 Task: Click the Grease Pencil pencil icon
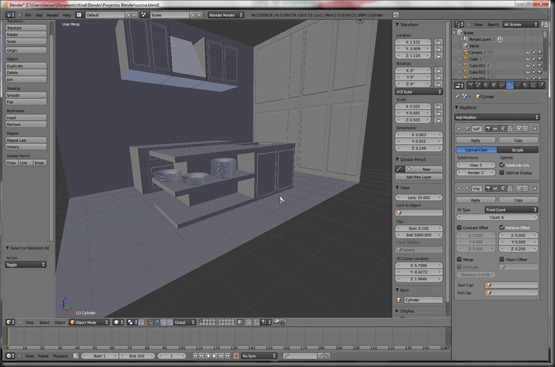pyautogui.click(x=399, y=169)
